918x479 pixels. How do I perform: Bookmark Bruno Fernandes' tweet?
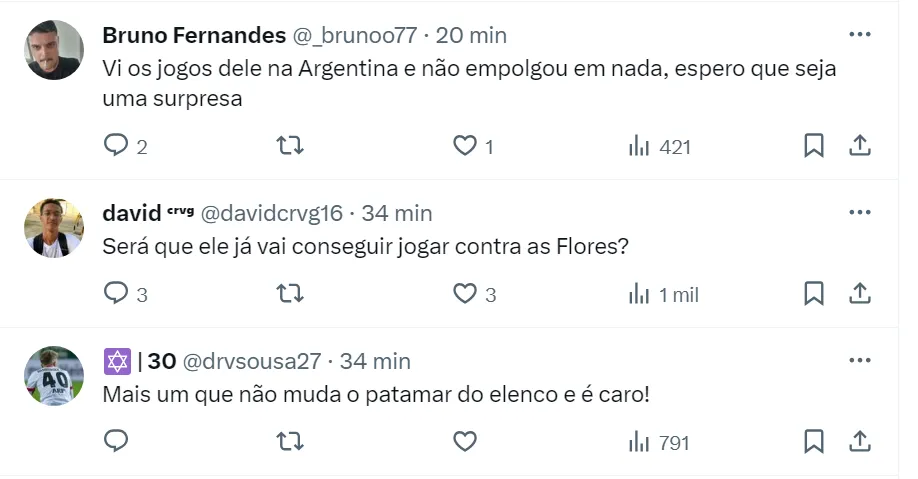pos(814,146)
